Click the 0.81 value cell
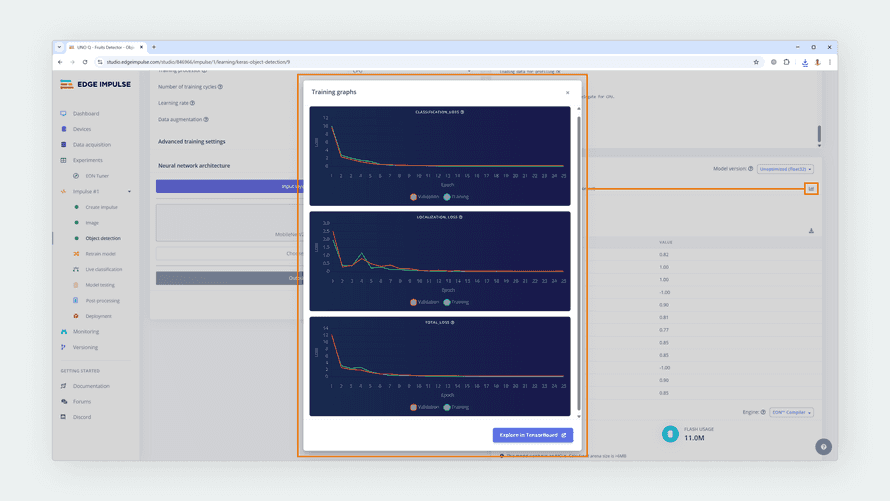 click(664, 318)
